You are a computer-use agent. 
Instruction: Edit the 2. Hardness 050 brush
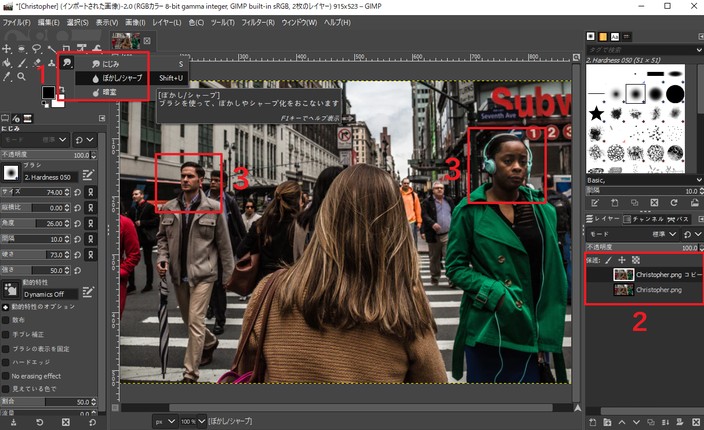88,175
